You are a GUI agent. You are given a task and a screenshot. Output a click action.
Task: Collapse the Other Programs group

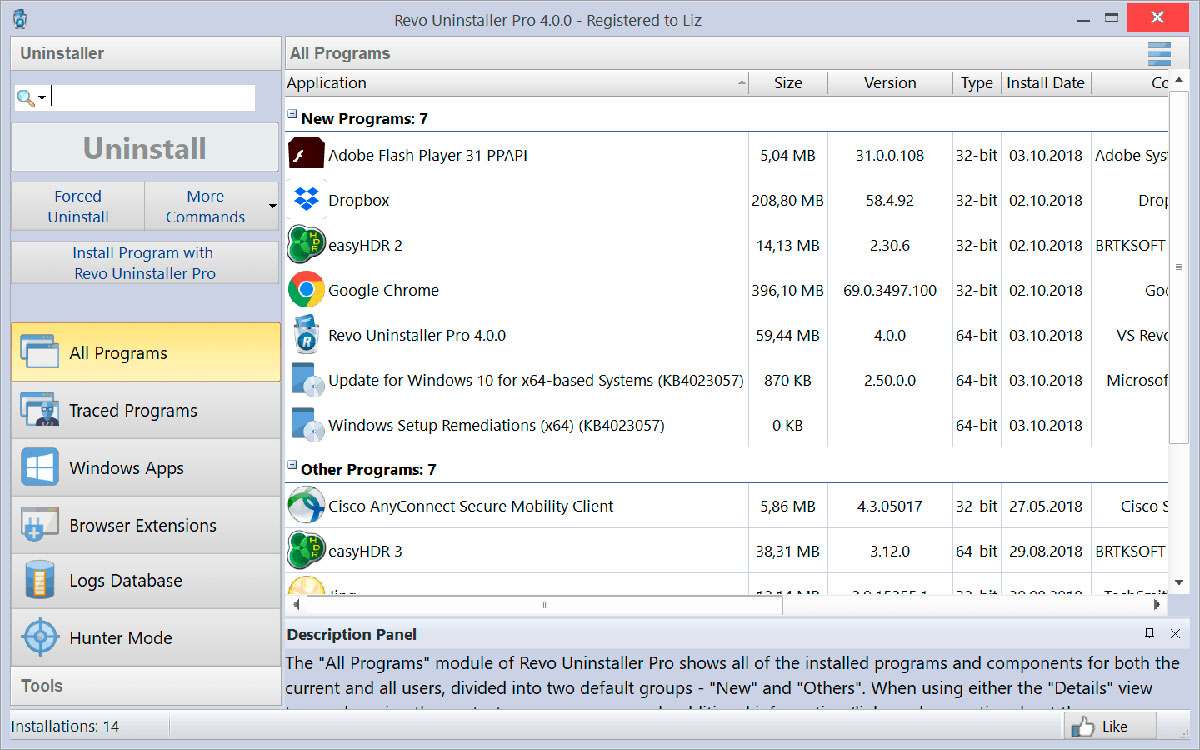tap(292, 466)
